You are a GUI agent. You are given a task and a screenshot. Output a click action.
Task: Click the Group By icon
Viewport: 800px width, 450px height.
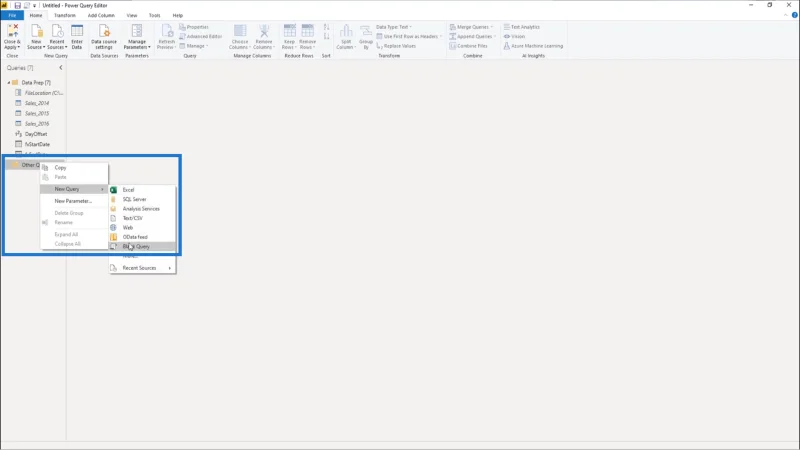pos(366,31)
